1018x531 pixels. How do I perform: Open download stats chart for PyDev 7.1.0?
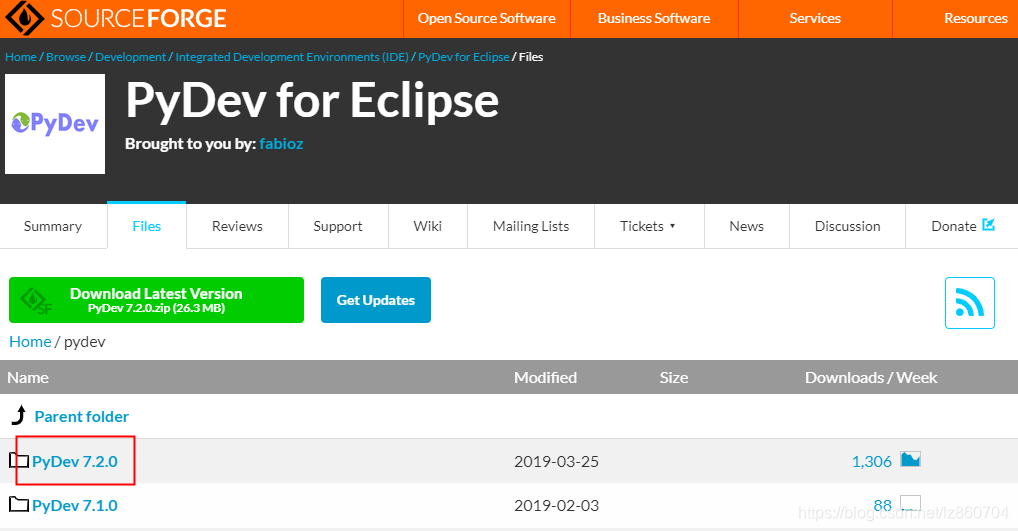coord(910,503)
